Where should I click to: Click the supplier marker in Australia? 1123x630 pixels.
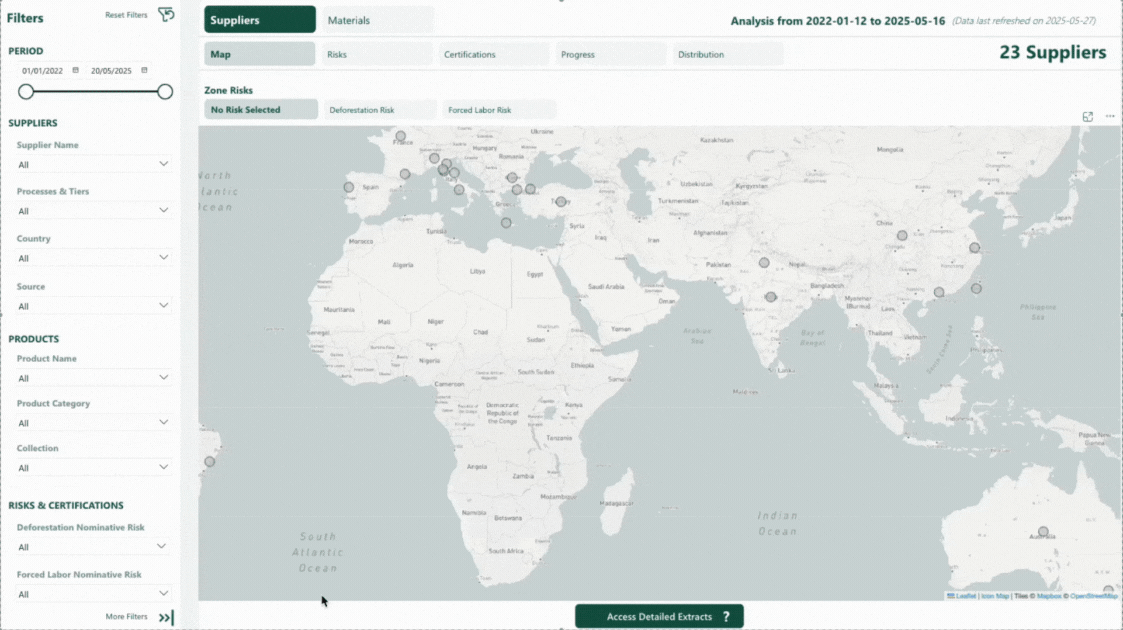pyautogui.click(x=1043, y=532)
